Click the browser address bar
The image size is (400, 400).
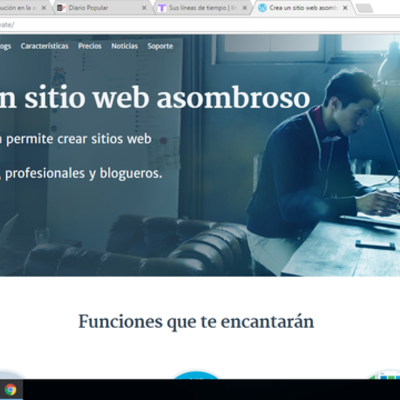[200, 24]
